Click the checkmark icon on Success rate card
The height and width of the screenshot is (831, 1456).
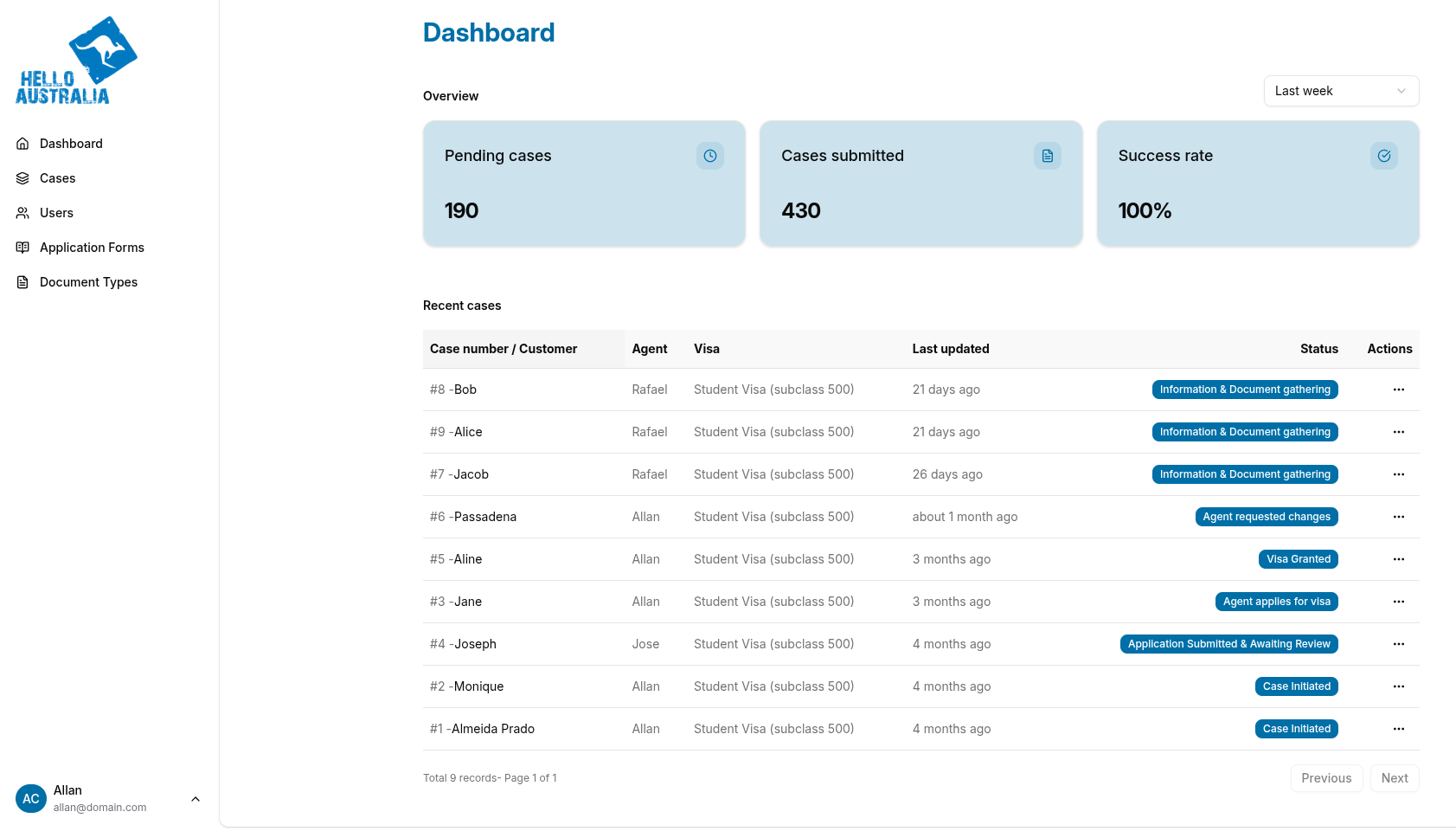point(1383,156)
